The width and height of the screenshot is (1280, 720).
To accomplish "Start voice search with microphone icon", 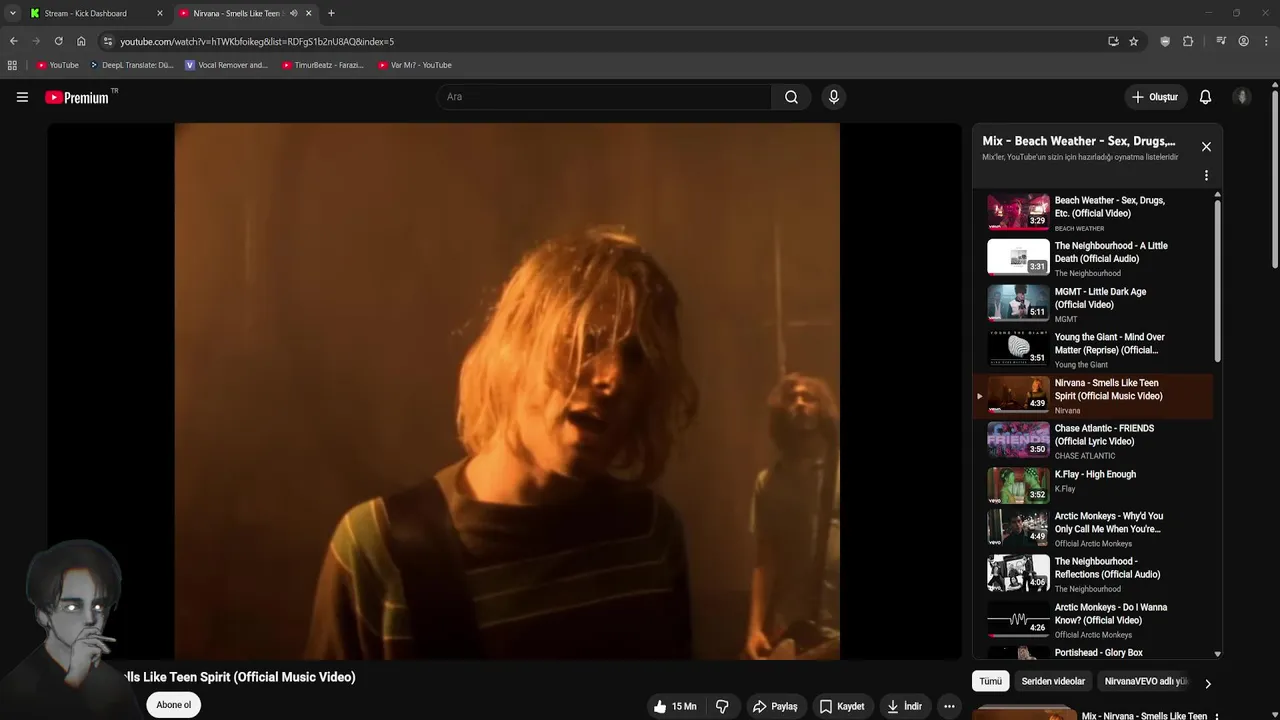I will coord(834,97).
